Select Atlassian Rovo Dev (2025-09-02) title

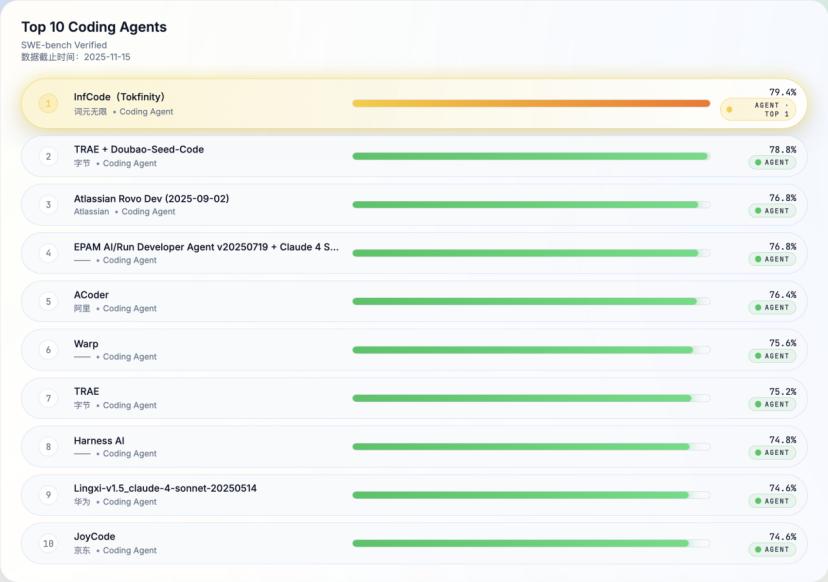click(151, 198)
